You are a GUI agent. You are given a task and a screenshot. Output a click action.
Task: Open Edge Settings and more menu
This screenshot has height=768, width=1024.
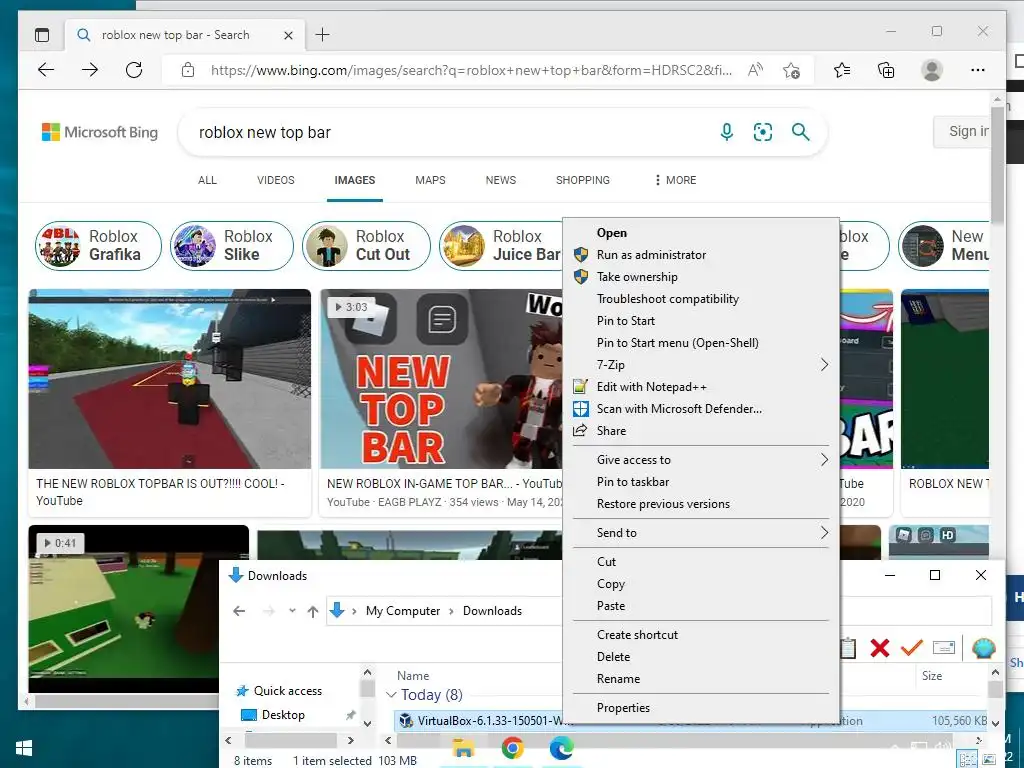click(978, 70)
